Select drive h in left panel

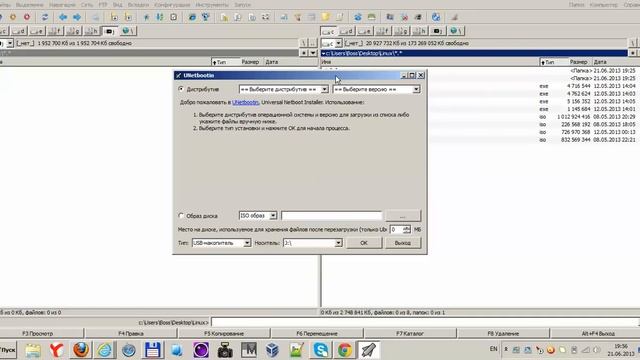tap(91, 31)
